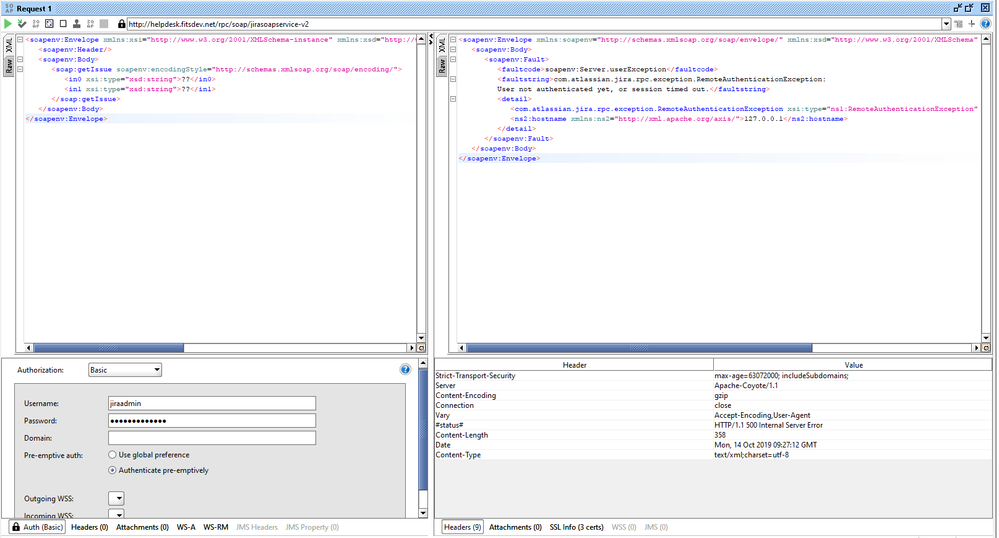The width and height of the screenshot is (999, 538).
Task: Click the Username field containing jiraadmin
Action: point(212,404)
